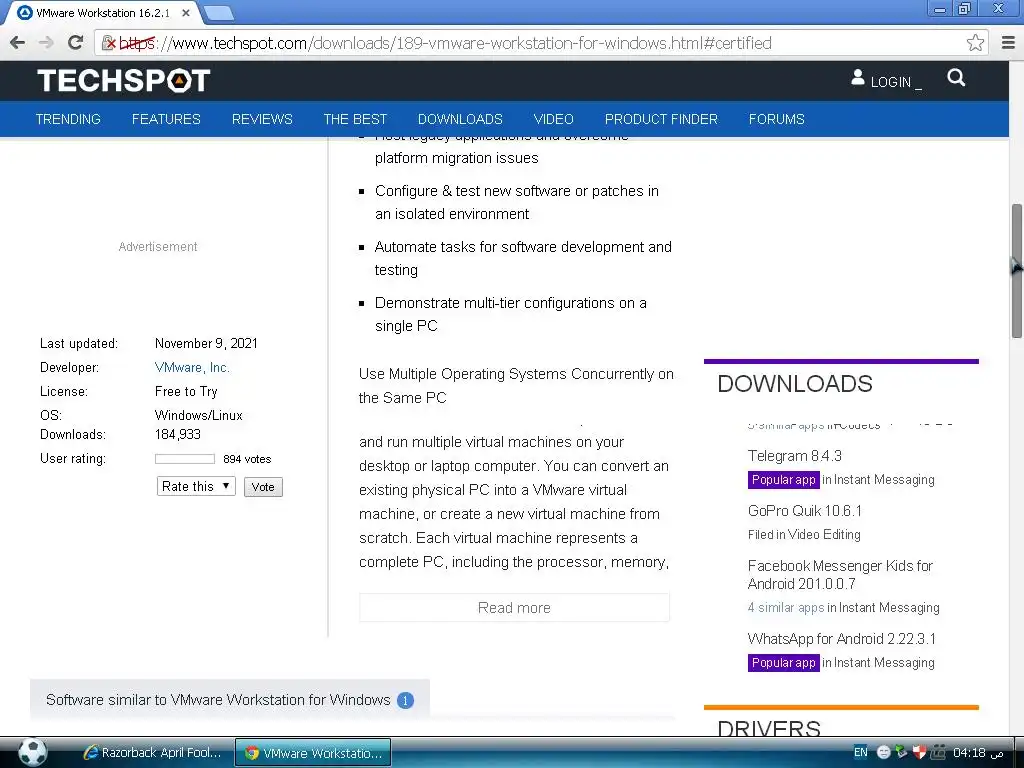Image resolution: width=1024 pixels, height=768 pixels.
Task: Open the TRENDING menu
Action: (68, 119)
